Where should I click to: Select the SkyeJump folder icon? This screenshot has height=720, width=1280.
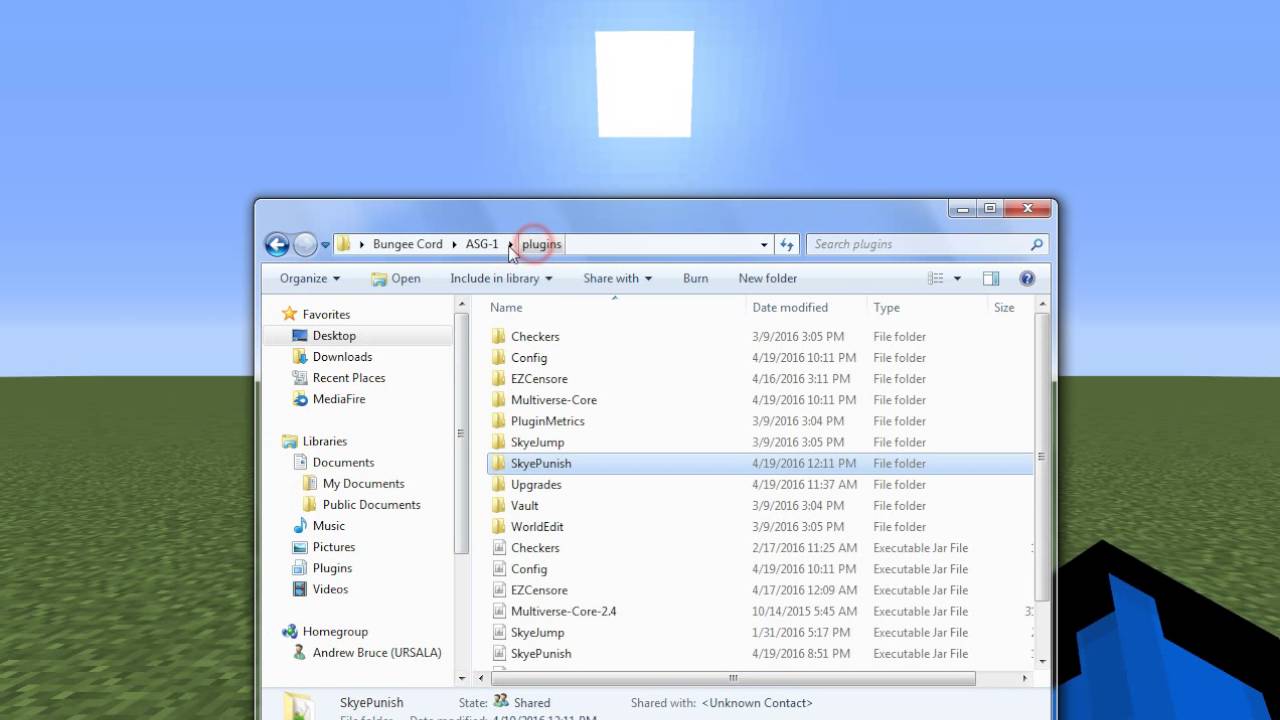click(499, 441)
